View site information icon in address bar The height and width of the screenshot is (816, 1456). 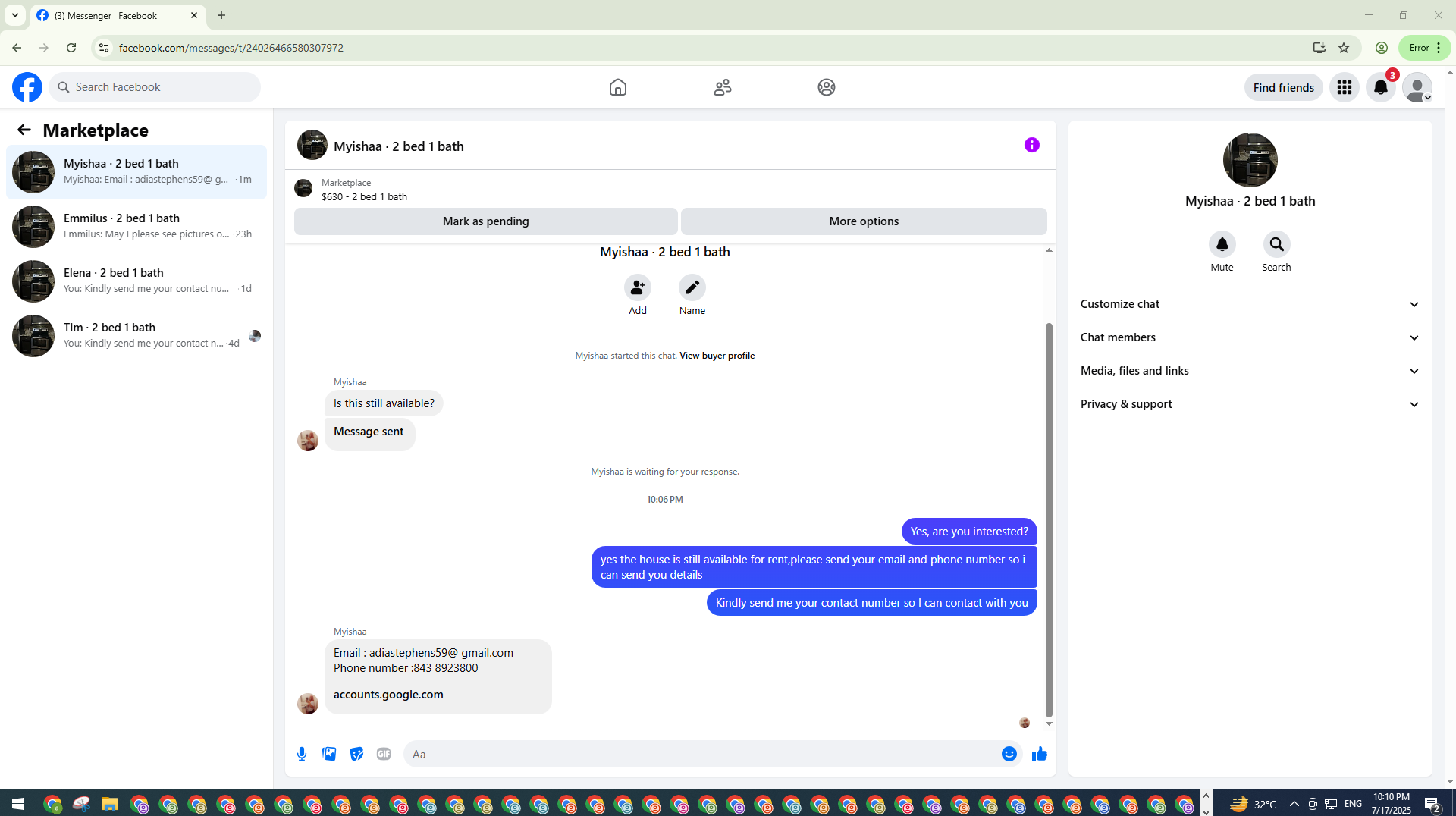(104, 48)
